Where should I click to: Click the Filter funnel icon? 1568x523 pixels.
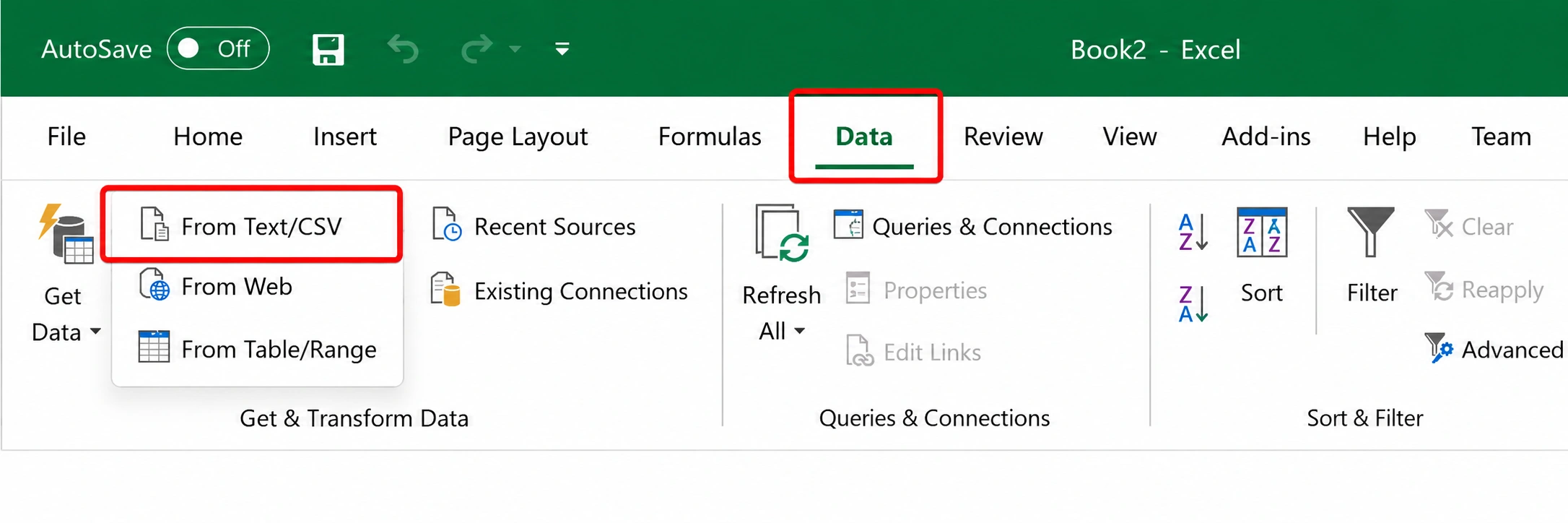[1371, 232]
